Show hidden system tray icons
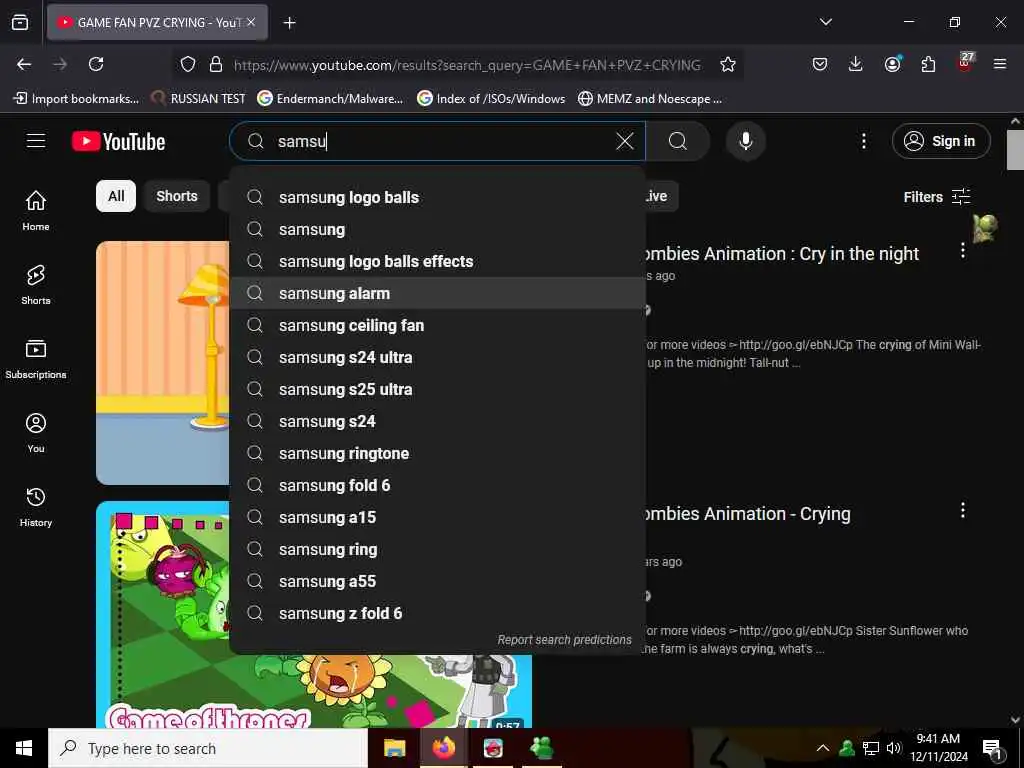Screen dimensions: 1024x768 pos(823,748)
